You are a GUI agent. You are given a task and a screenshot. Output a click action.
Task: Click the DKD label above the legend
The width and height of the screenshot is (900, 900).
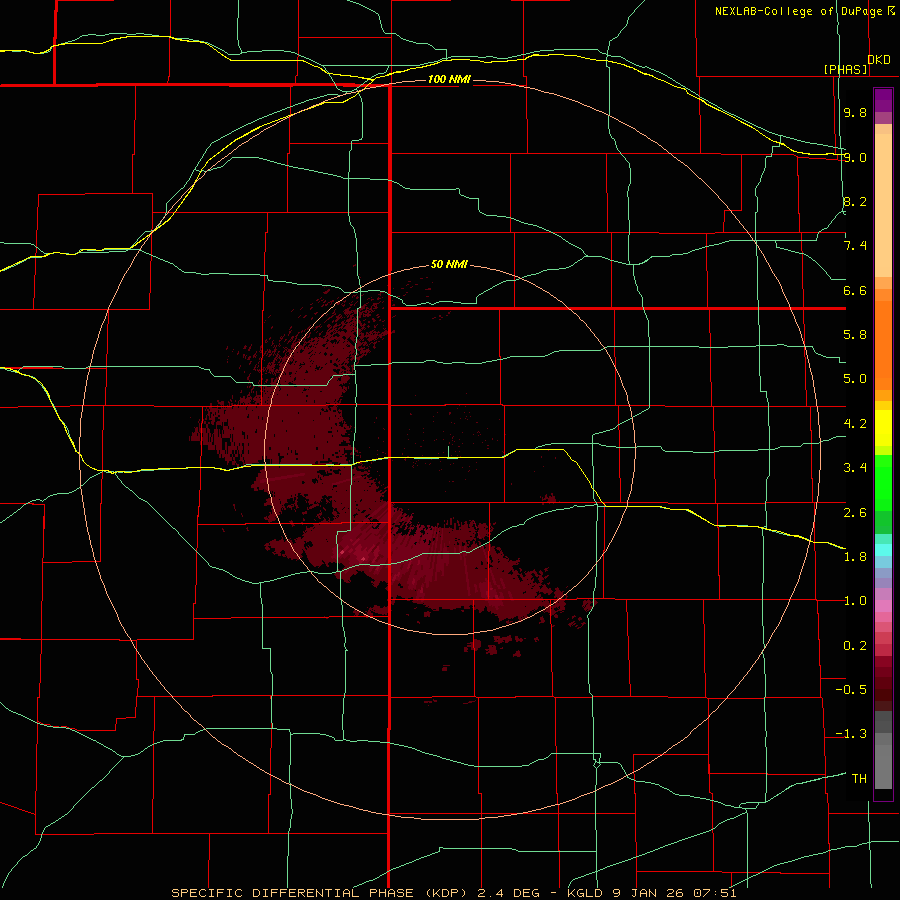pyautogui.click(x=879, y=59)
